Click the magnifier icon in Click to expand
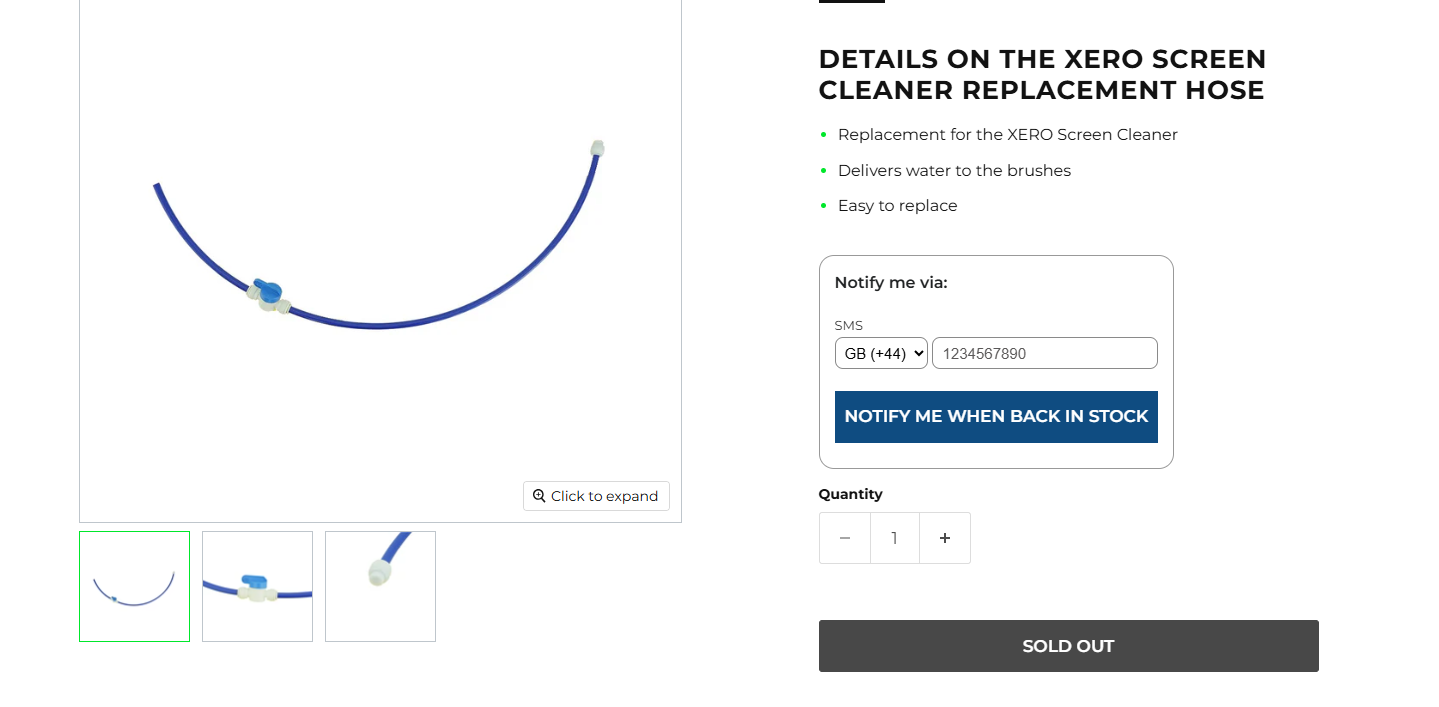Screen dimensions: 1439x707 click(x=539, y=496)
